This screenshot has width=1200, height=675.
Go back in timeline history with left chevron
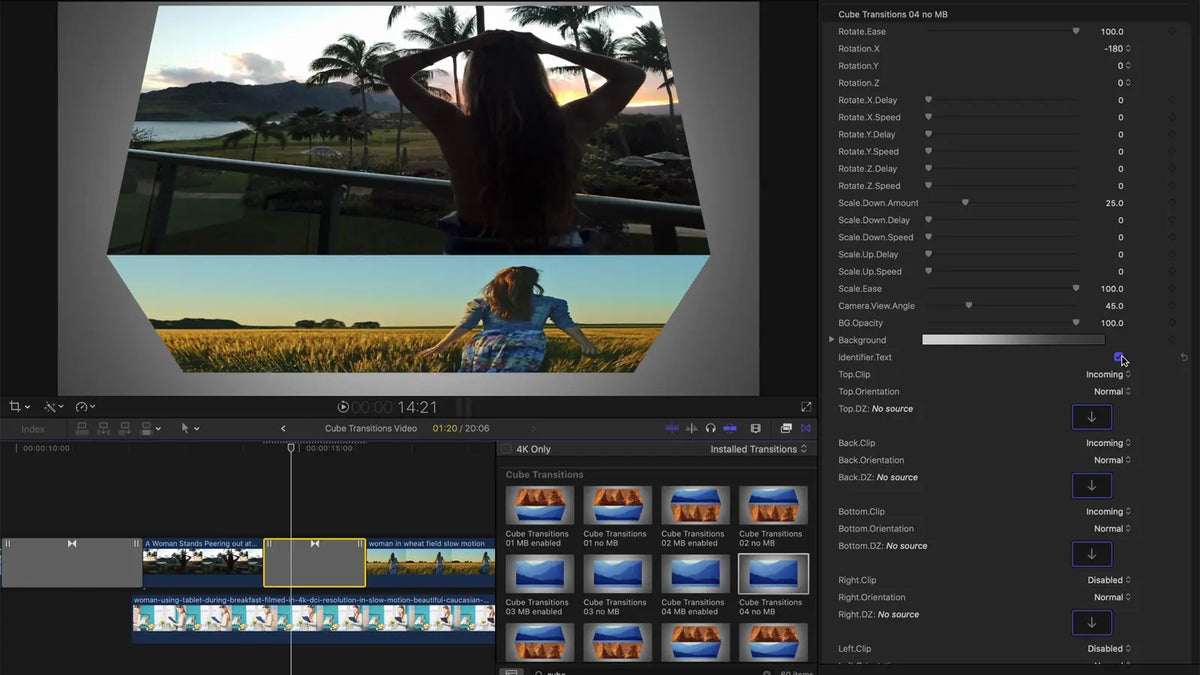tap(283, 429)
